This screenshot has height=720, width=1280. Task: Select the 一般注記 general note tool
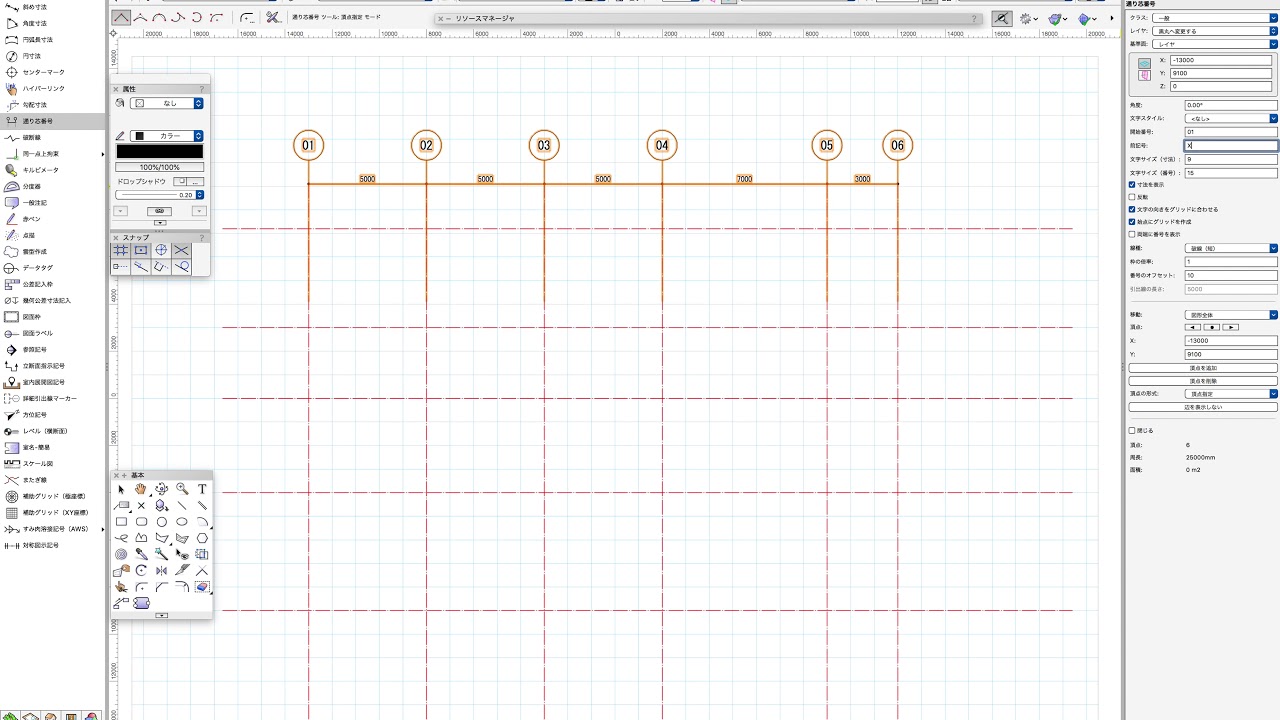click(52, 202)
